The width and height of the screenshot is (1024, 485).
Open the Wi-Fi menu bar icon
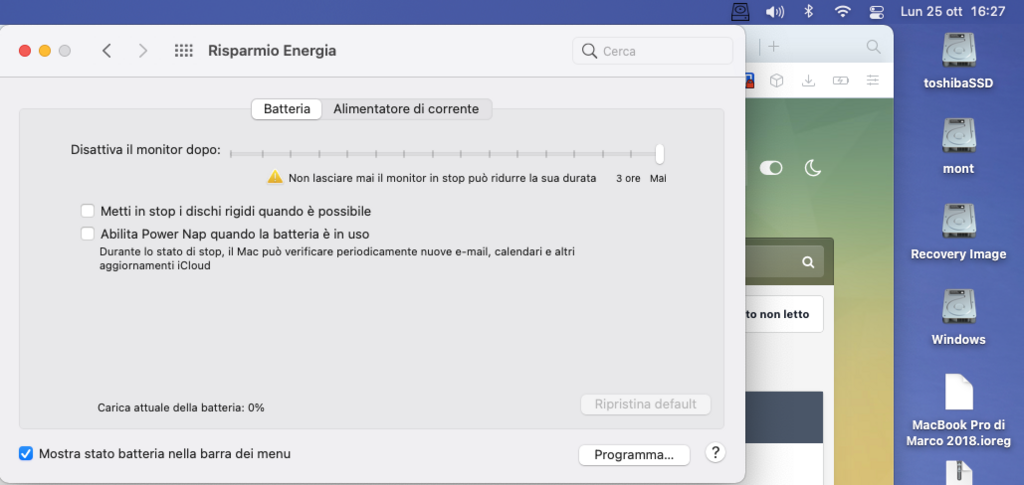point(843,11)
